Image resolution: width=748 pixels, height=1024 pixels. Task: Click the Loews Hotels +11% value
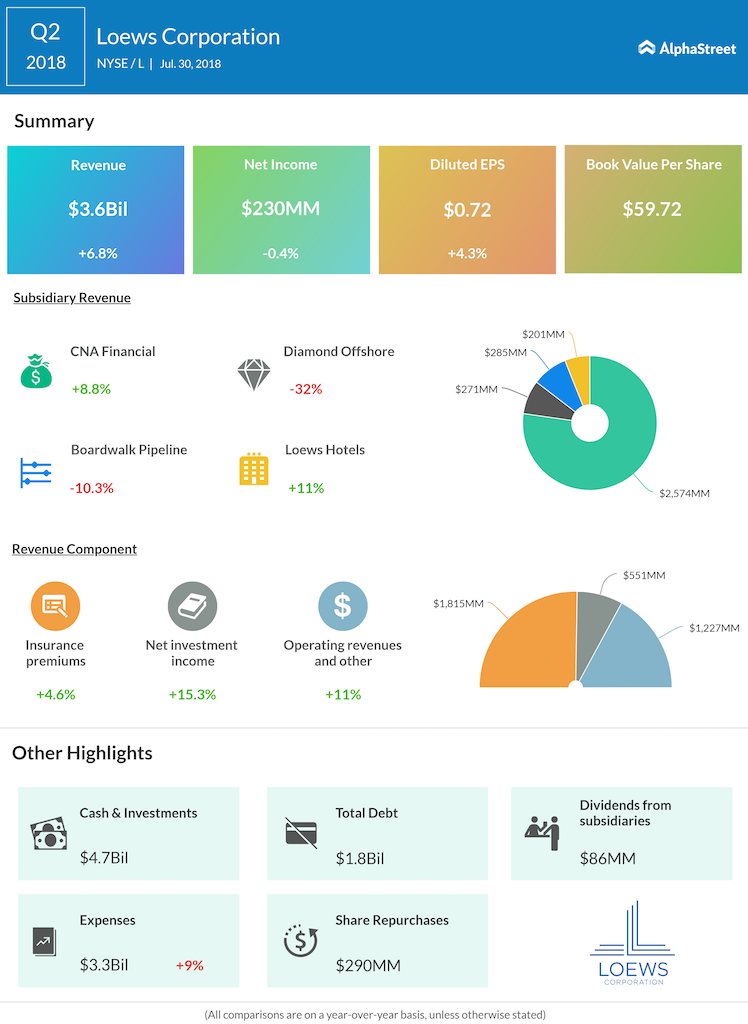(x=306, y=488)
